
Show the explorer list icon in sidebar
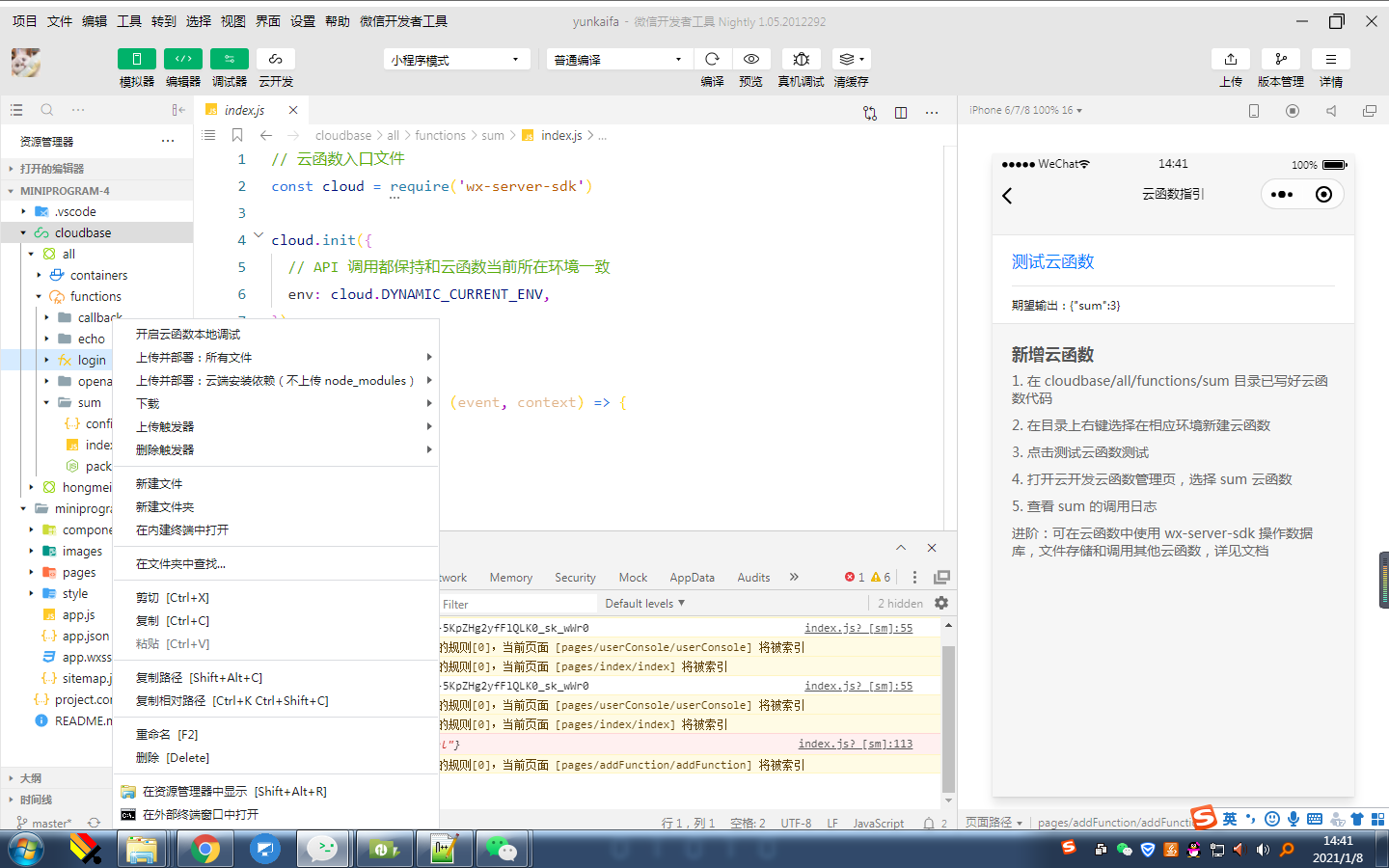pos(16,110)
